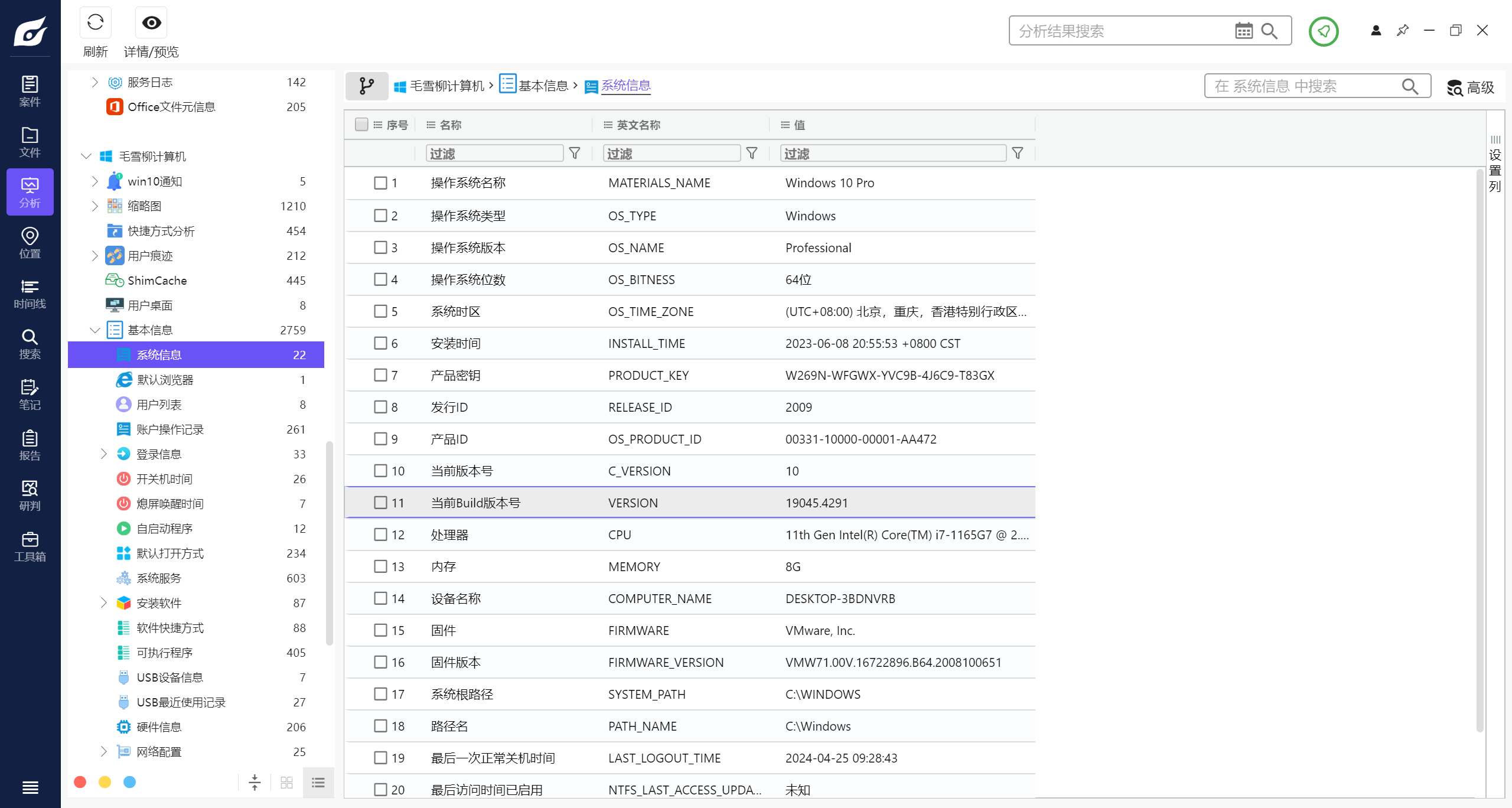Click the green shield status icon
Viewport: 1512px width, 808px height.
point(1323,31)
